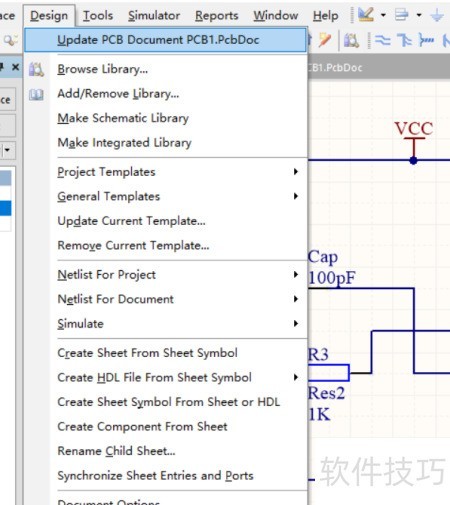Choose Make Schematic Library
The width and height of the screenshot is (450, 505).
[x=123, y=118]
